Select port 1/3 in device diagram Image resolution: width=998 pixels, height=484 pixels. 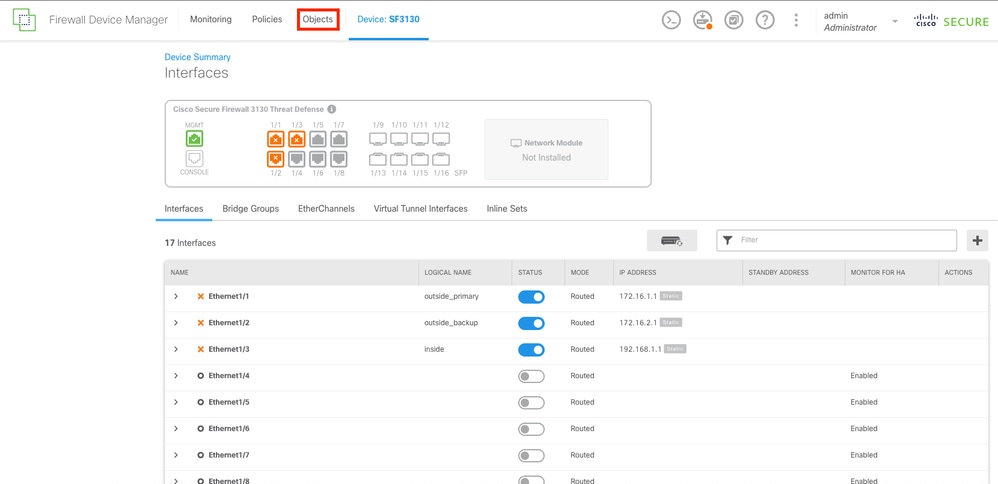pyautogui.click(x=297, y=139)
